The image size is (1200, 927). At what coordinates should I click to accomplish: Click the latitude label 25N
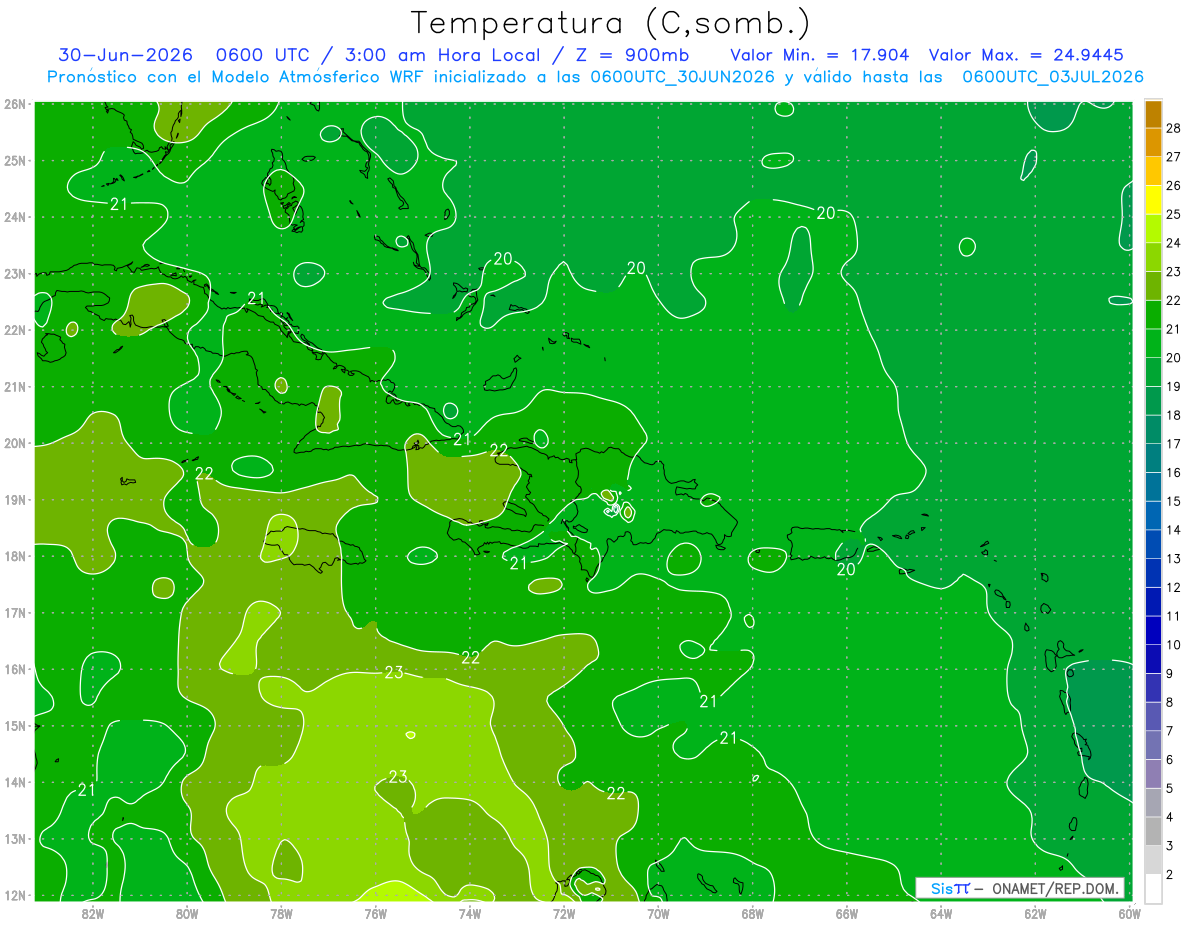coord(14,160)
